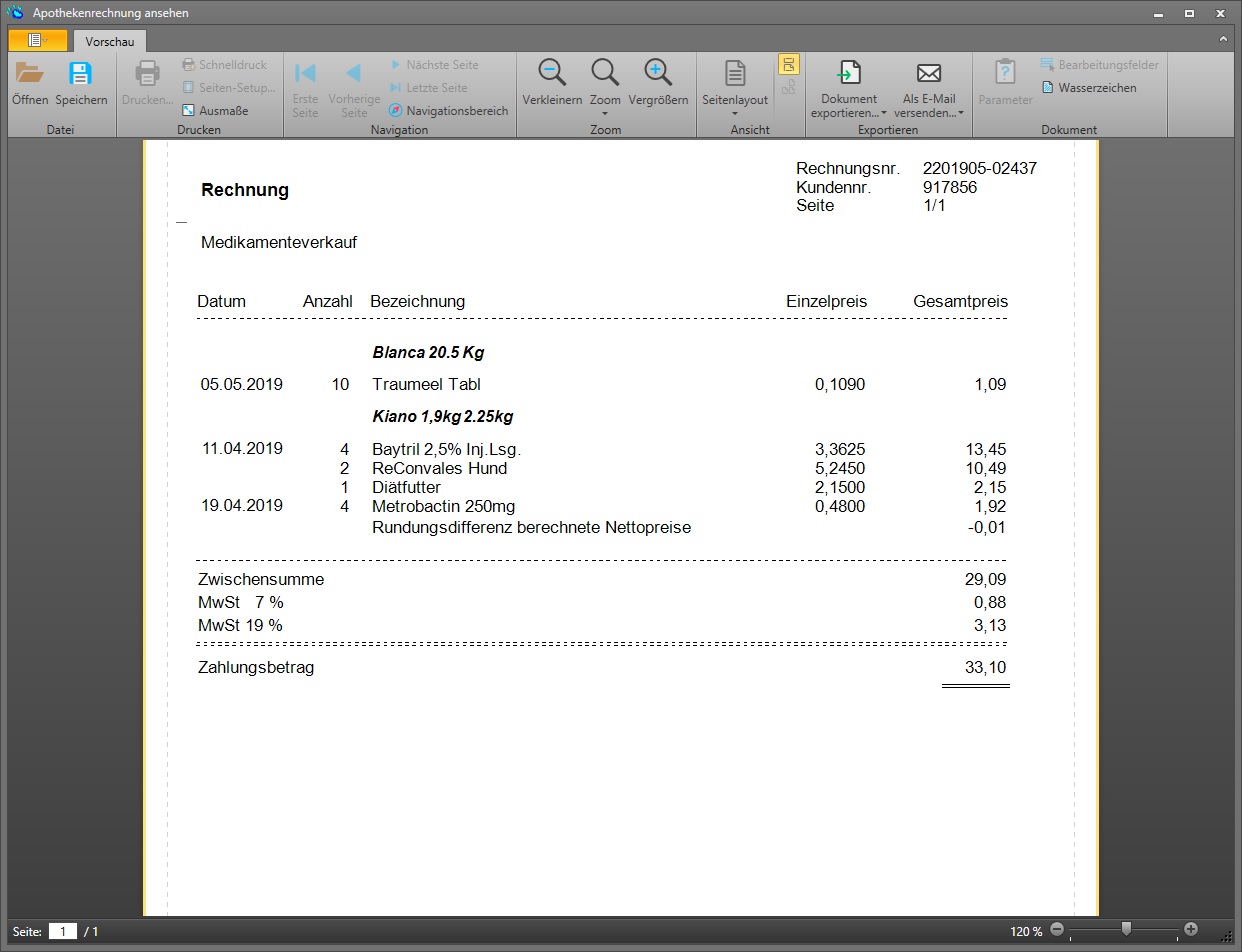Adjust the zoom slider handle
Viewport: 1242px width, 952px height.
[x=1126, y=930]
